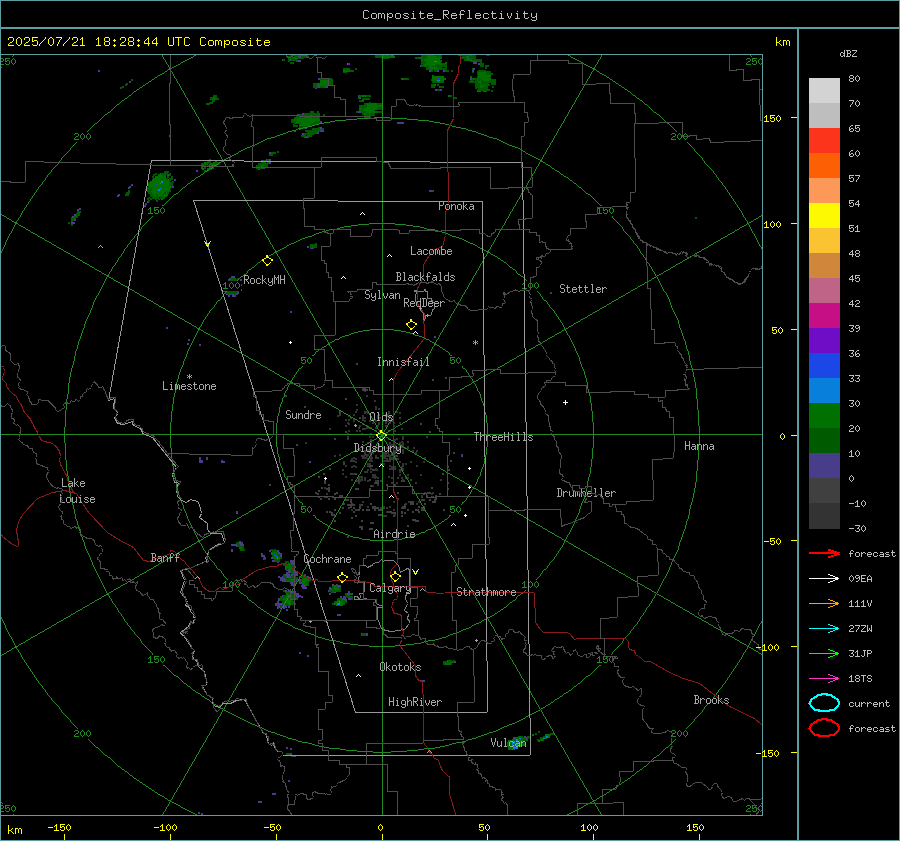
Task: Click the Hanna city label
Action: (699, 446)
